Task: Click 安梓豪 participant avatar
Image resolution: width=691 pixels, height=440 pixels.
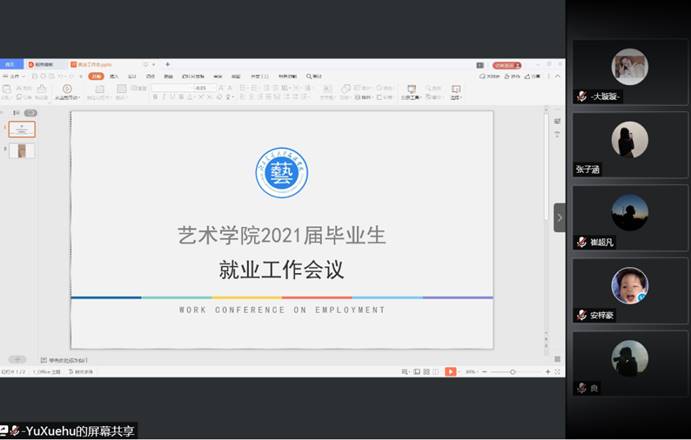Action: click(x=629, y=285)
